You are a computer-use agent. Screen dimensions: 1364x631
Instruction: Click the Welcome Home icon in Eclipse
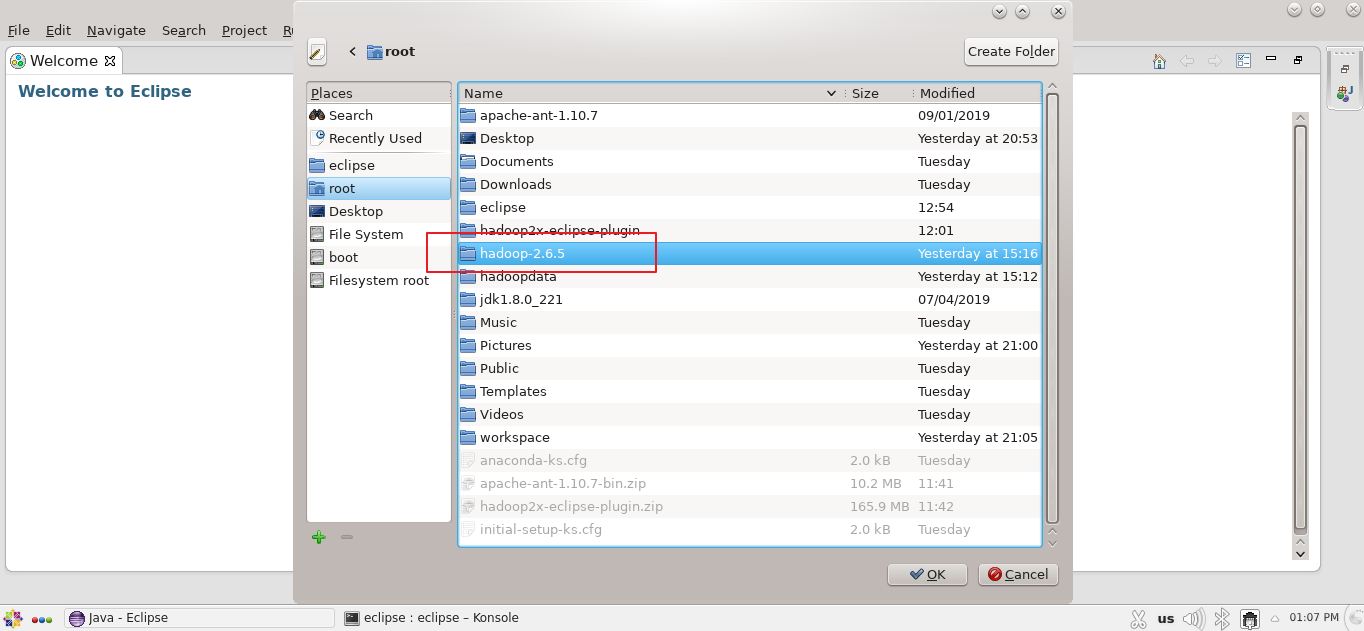point(1159,61)
